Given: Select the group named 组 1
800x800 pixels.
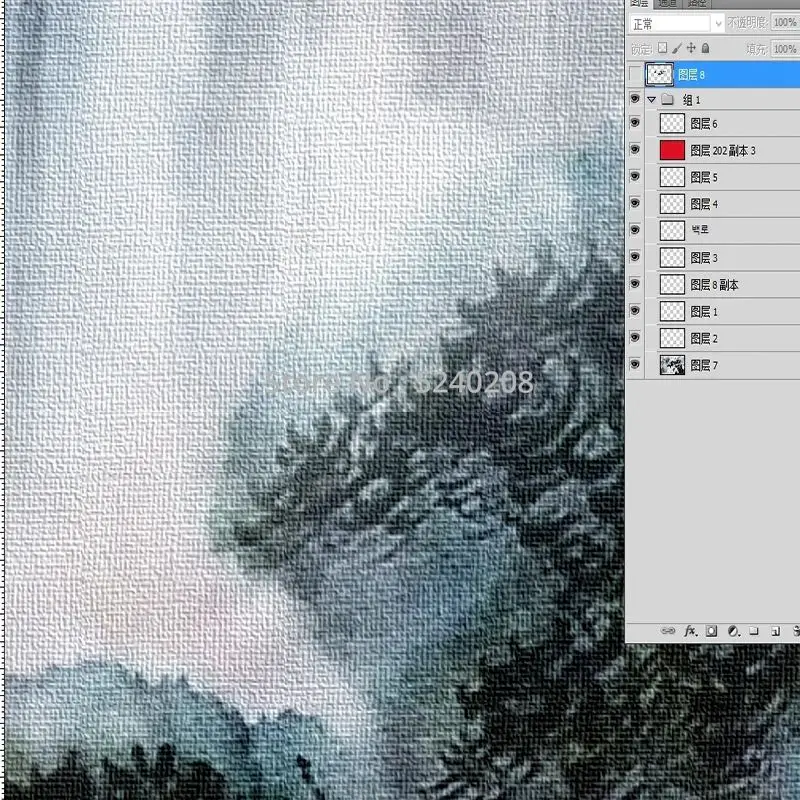Looking at the screenshot, I should point(691,100).
